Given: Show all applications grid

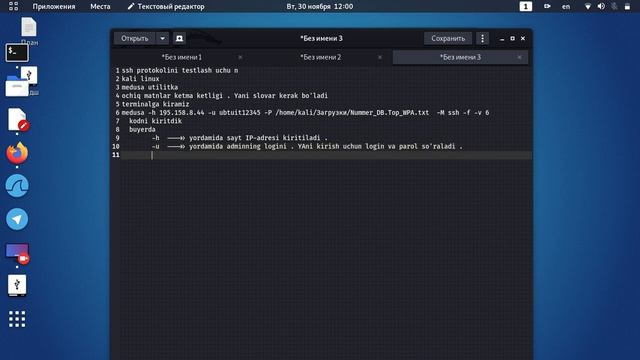Looking at the screenshot, I should tap(17, 319).
